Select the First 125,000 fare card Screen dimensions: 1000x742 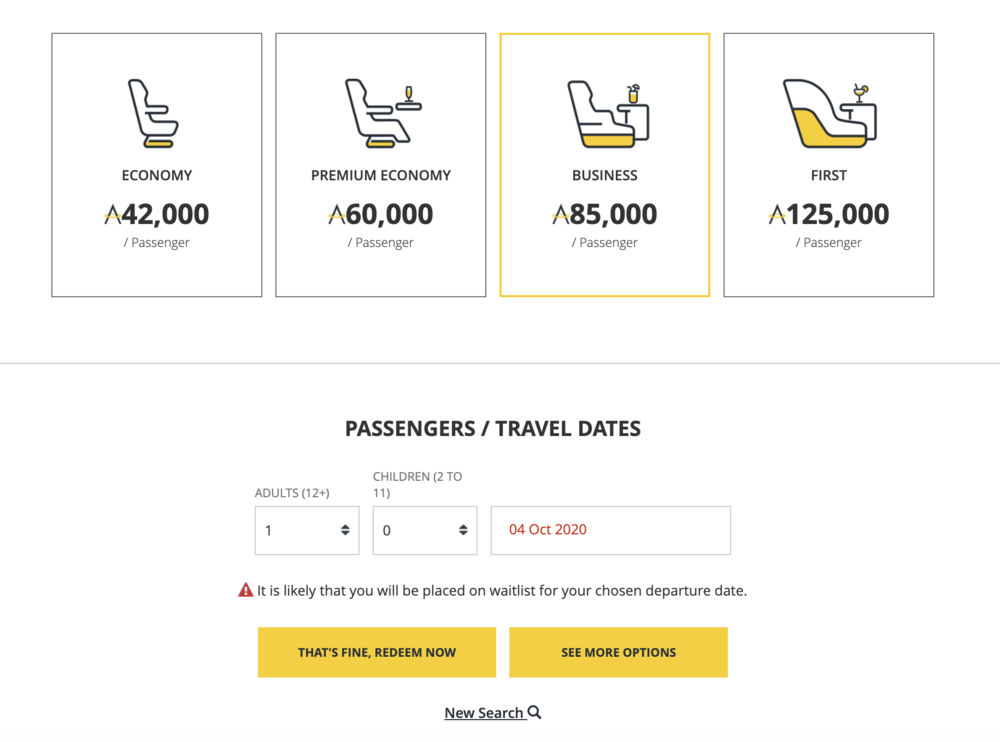(x=829, y=165)
